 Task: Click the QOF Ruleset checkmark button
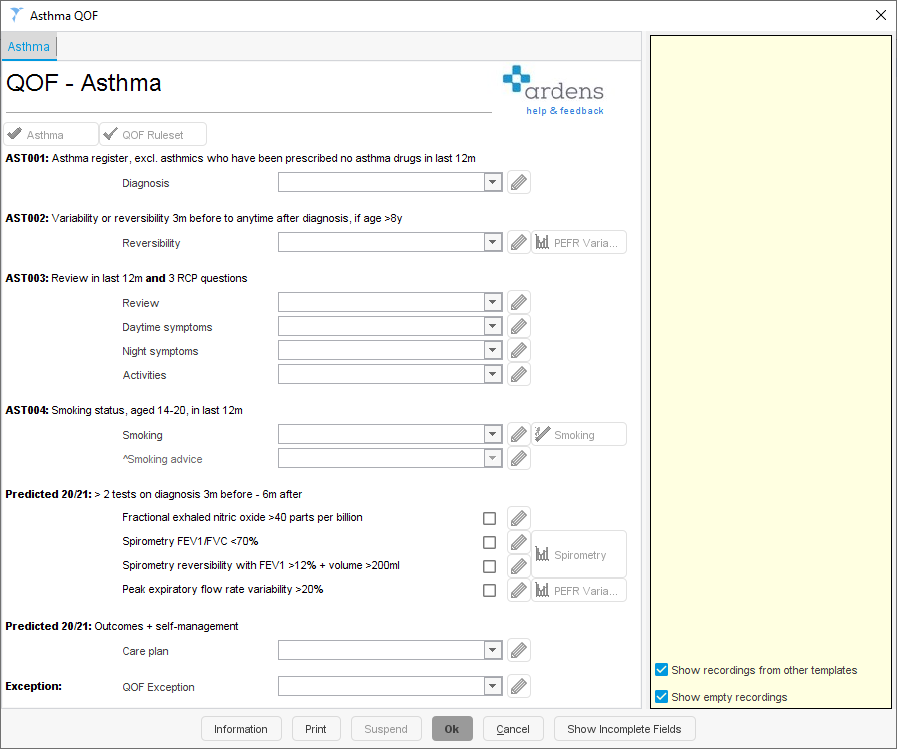coord(153,134)
